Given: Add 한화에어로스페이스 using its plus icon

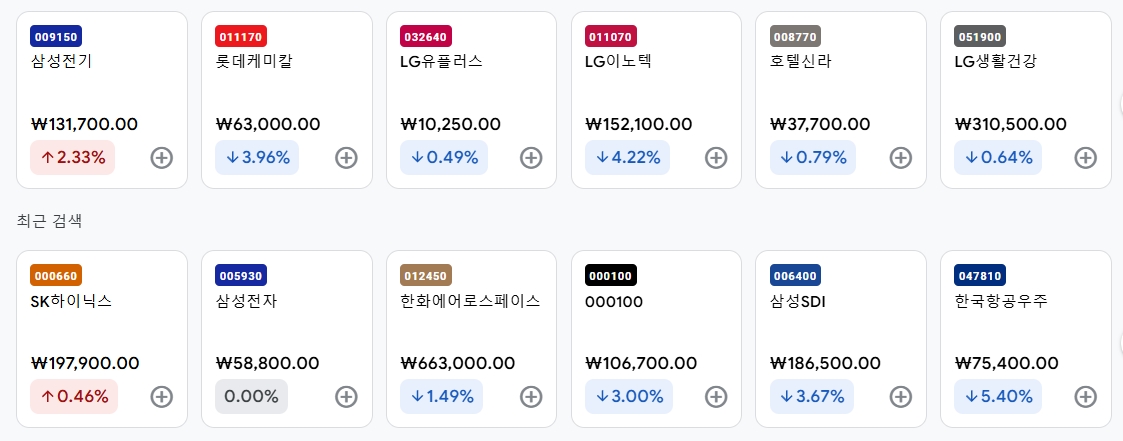Looking at the screenshot, I should point(531,397).
